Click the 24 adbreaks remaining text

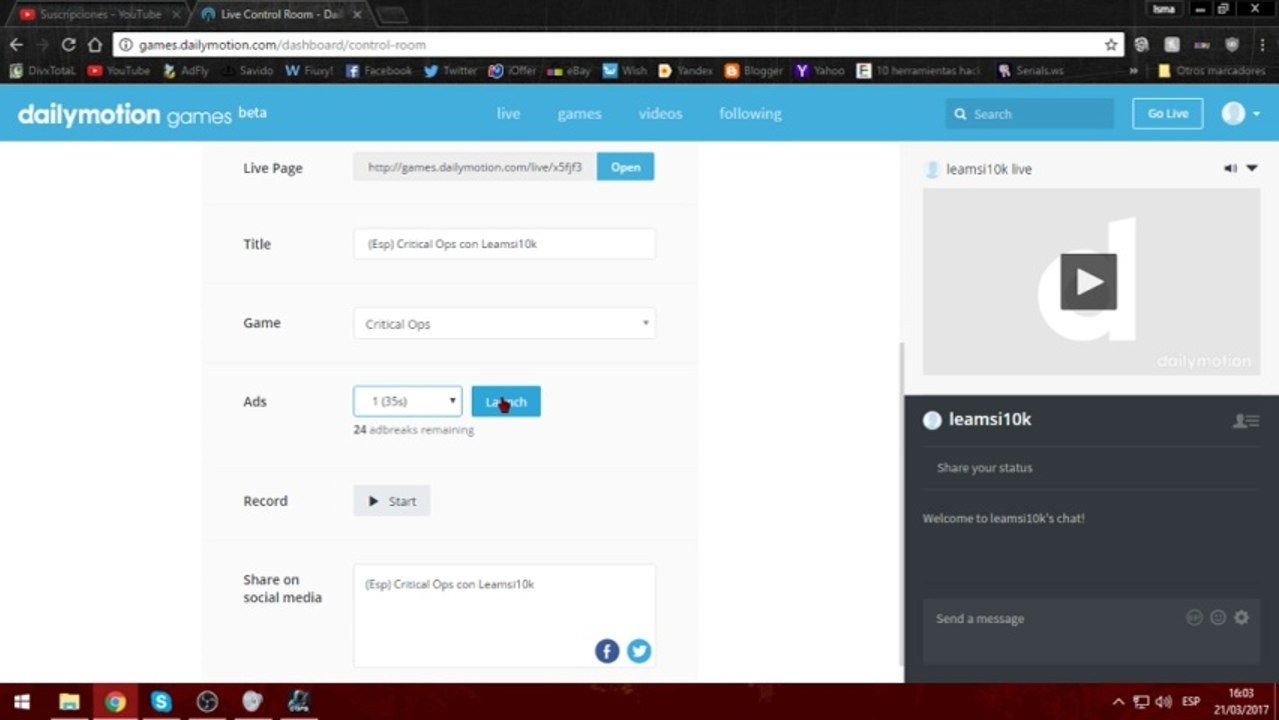[414, 430]
